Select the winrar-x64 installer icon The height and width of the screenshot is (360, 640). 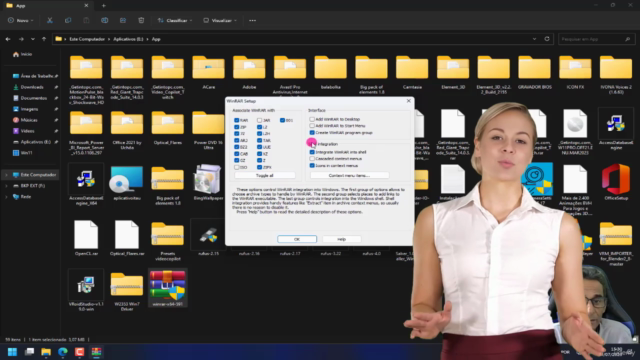168,288
